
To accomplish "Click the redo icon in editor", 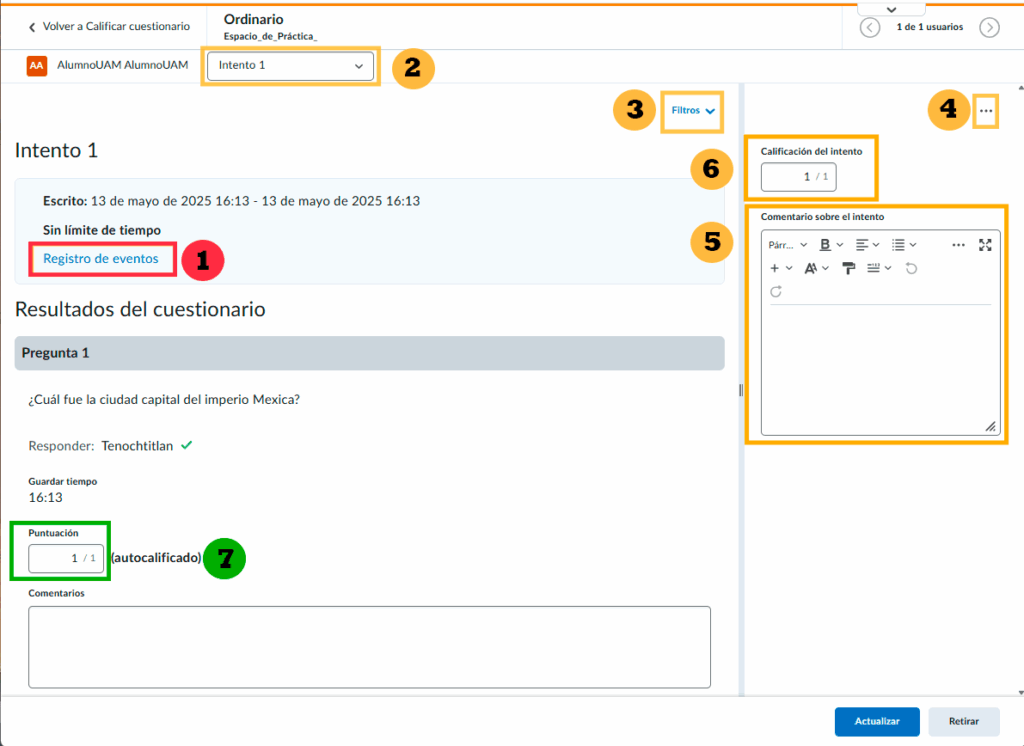I will coord(776,292).
